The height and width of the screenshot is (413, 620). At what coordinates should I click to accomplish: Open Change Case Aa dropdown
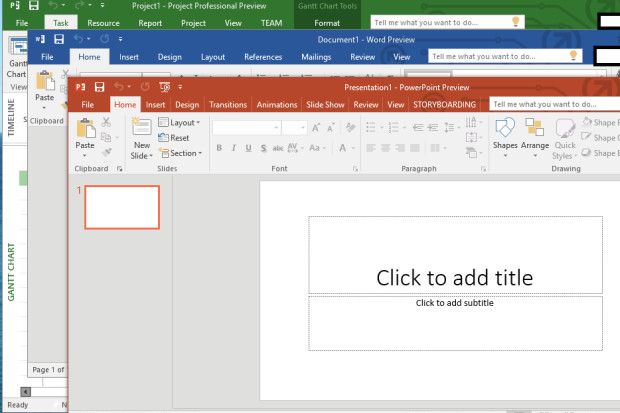coord(317,148)
